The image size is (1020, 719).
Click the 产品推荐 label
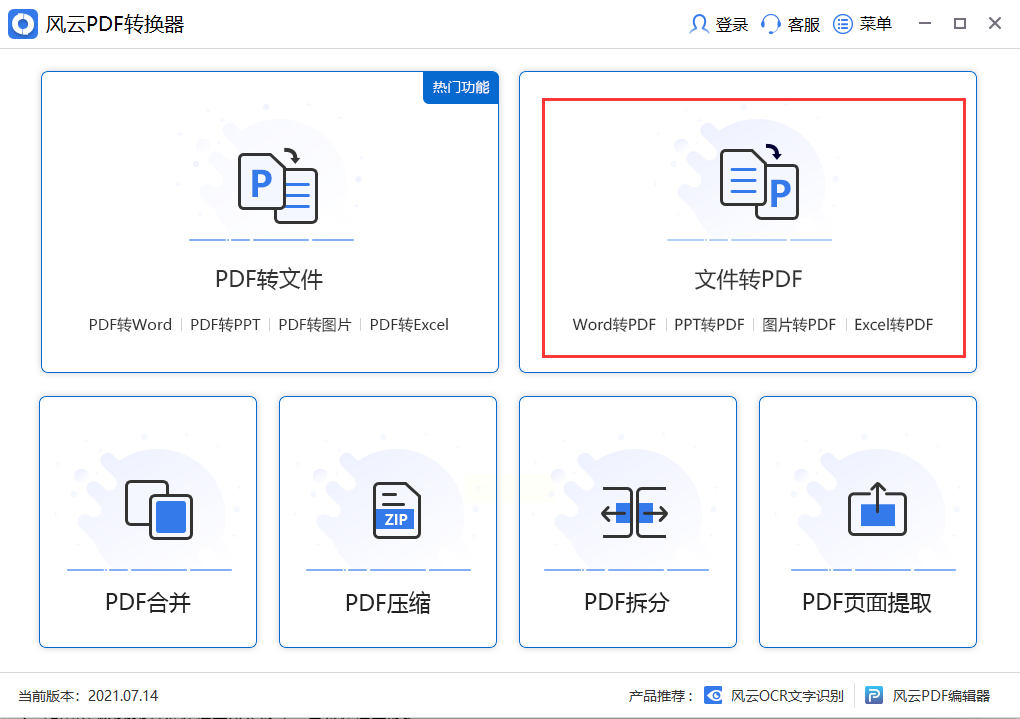pyautogui.click(x=661, y=696)
